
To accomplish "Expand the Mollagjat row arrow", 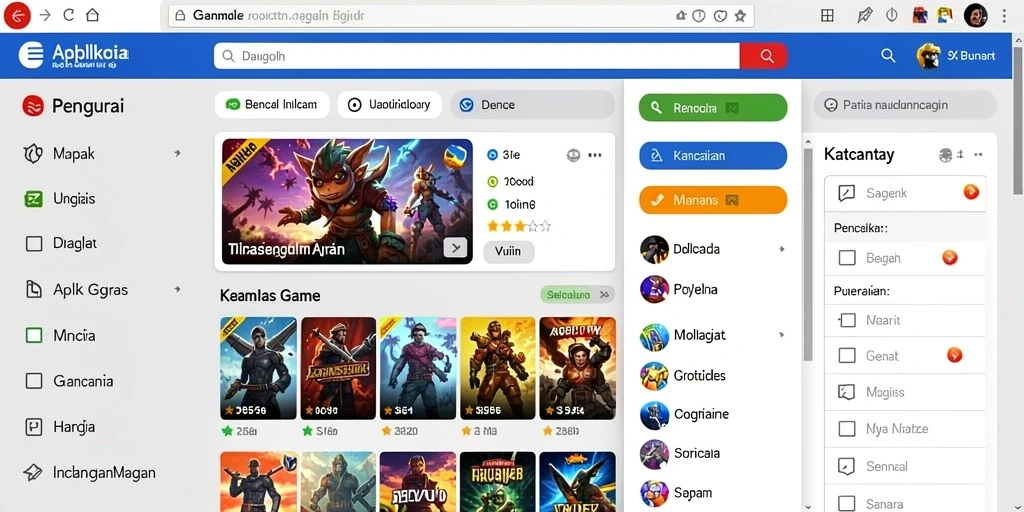I will [782, 335].
